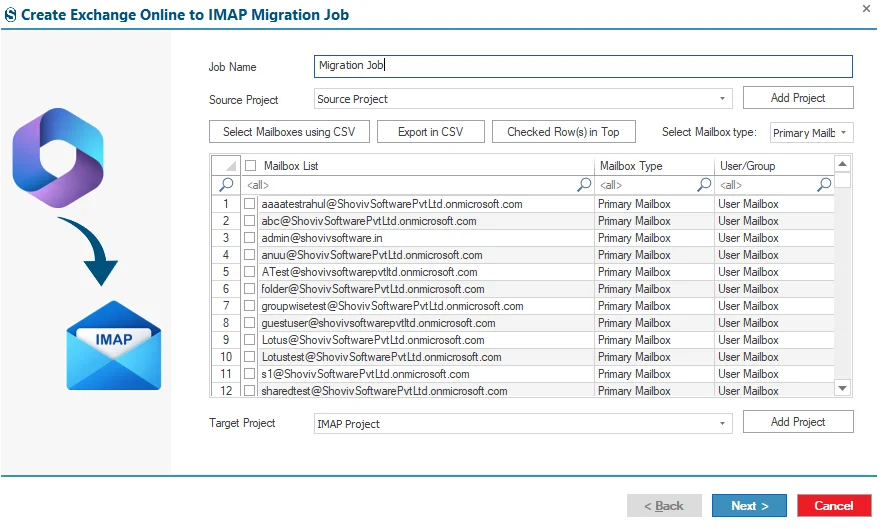Screen dimensions: 883x529
Task: Click the Next button
Action: pos(749,505)
